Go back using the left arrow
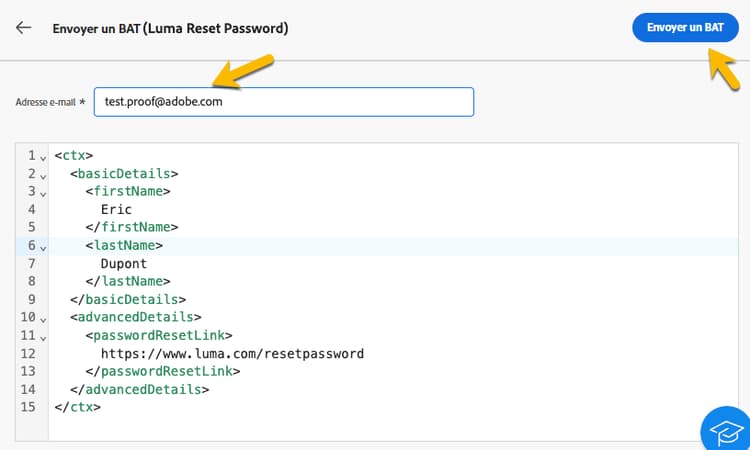This screenshot has width=750, height=450. (x=24, y=28)
